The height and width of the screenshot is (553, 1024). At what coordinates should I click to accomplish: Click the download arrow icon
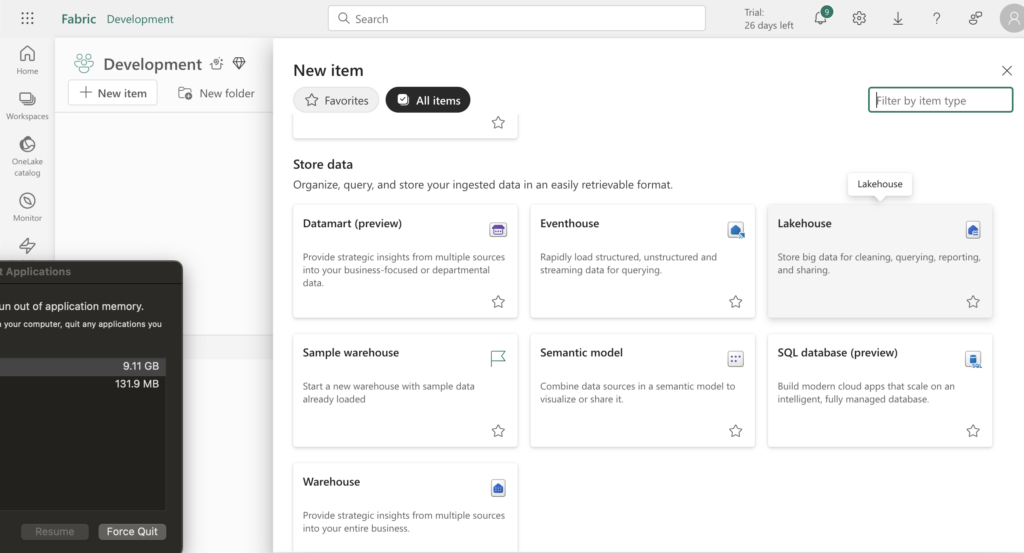[x=898, y=19]
